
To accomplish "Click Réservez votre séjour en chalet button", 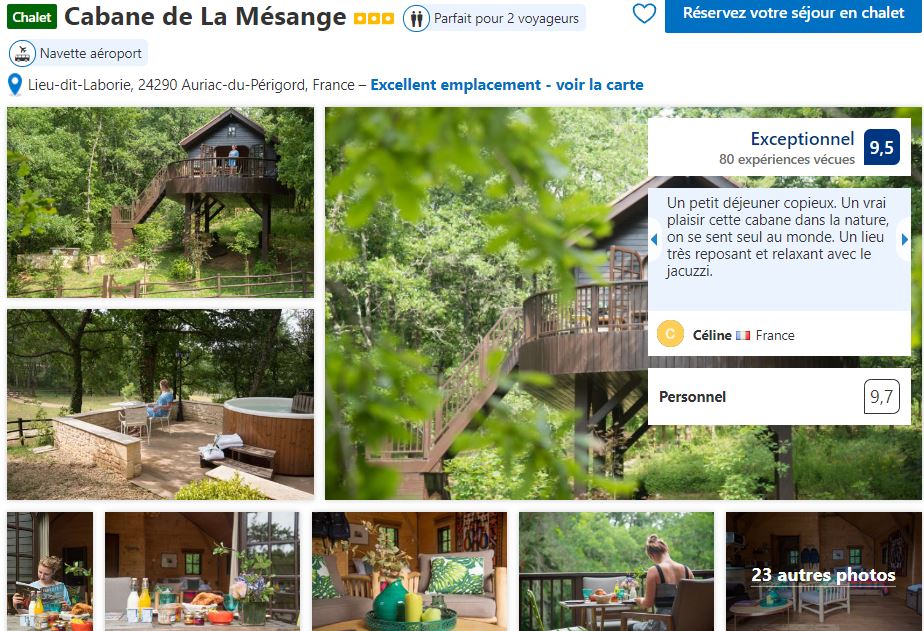I will coord(793,14).
